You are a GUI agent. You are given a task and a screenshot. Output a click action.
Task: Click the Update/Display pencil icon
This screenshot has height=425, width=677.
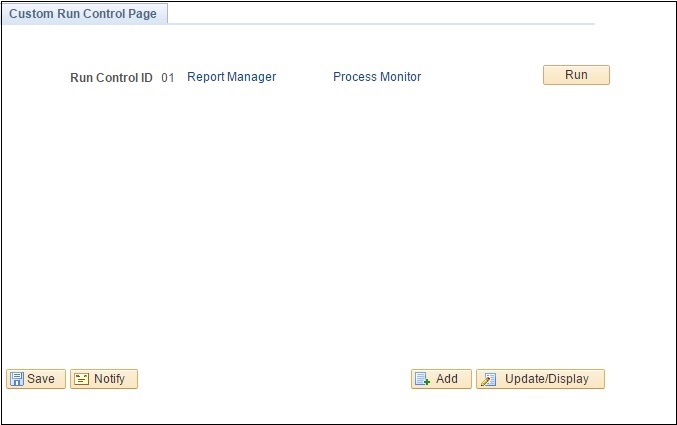[x=488, y=379]
